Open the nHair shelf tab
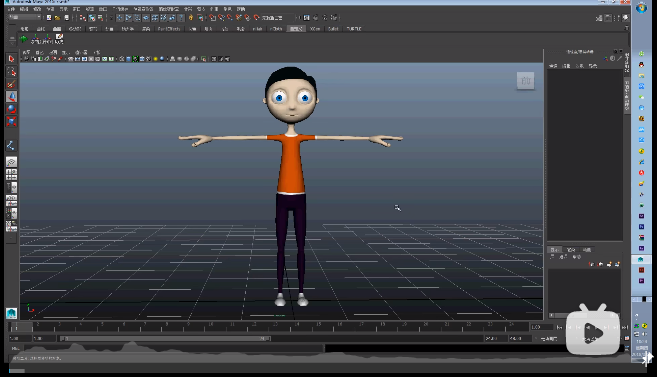The height and width of the screenshot is (377, 657). coord(258,28)
